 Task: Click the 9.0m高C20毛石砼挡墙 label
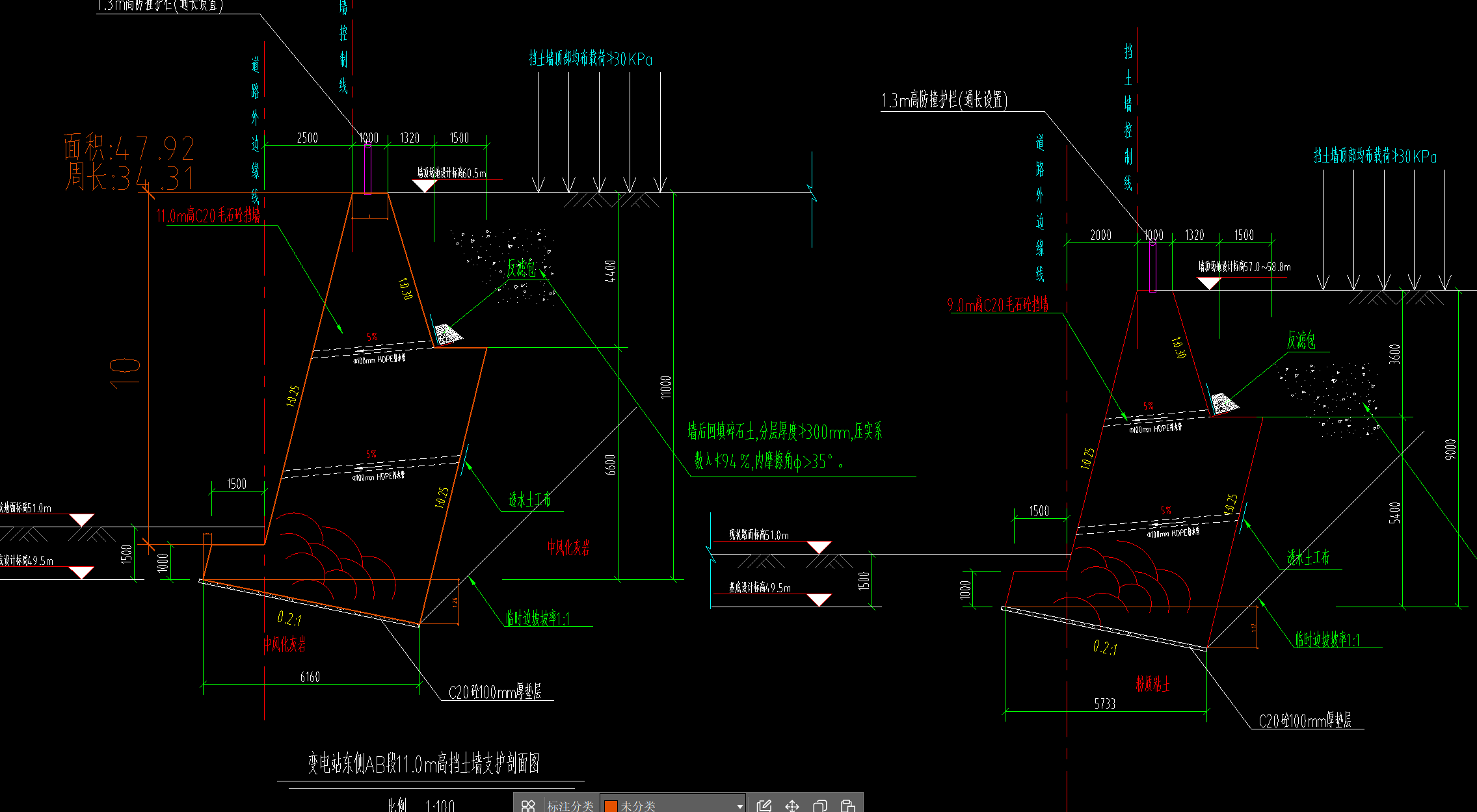(998, 304)
